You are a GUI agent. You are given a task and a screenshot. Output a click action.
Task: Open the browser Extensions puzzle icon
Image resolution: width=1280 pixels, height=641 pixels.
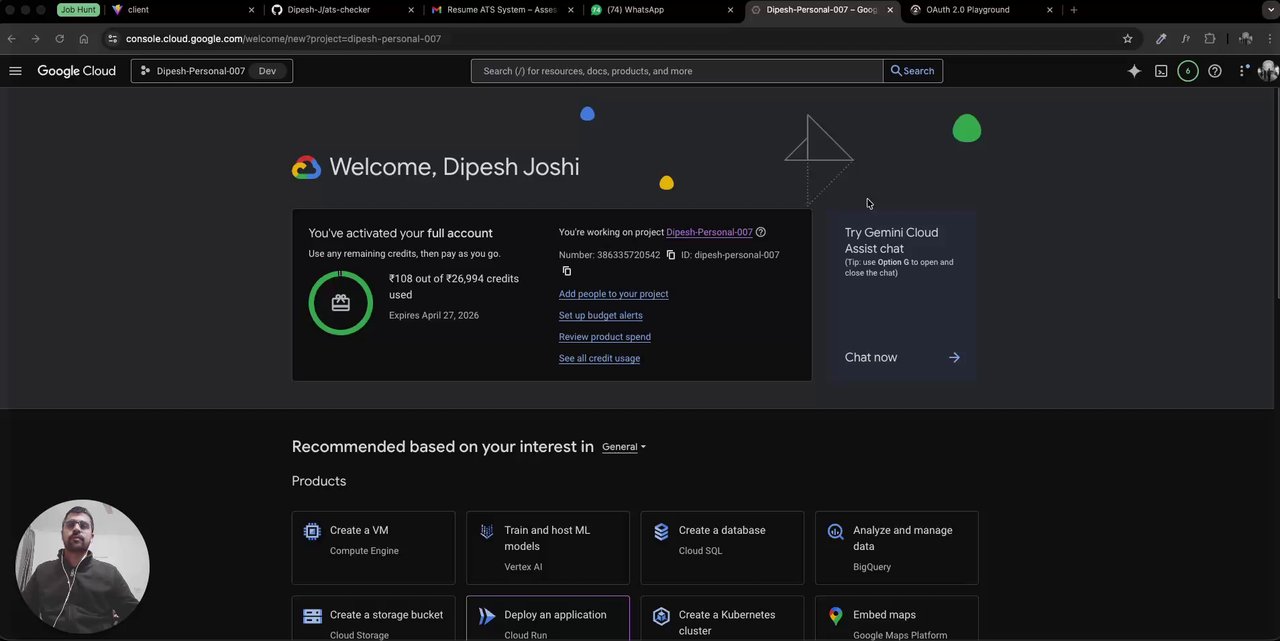coord(1210,39)
